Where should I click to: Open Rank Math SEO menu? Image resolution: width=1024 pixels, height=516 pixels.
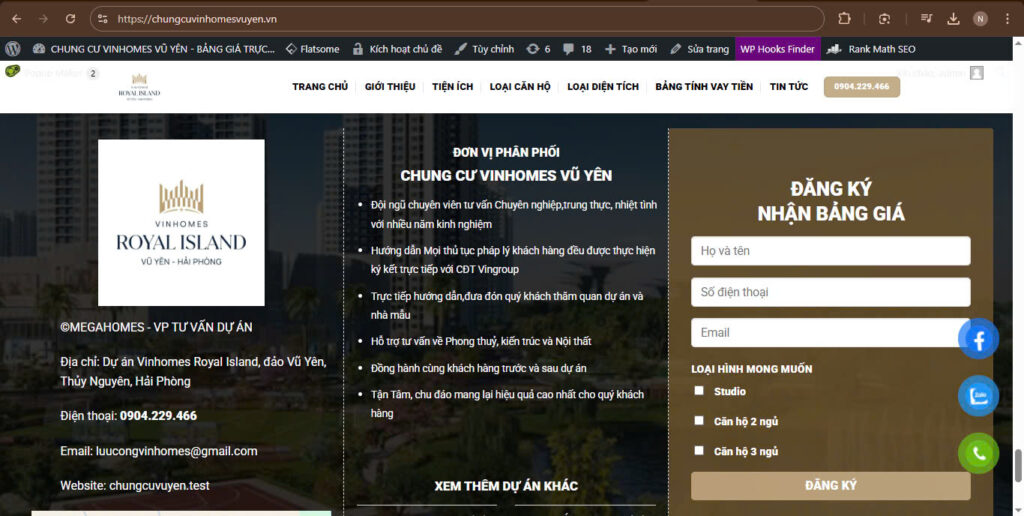871,49
